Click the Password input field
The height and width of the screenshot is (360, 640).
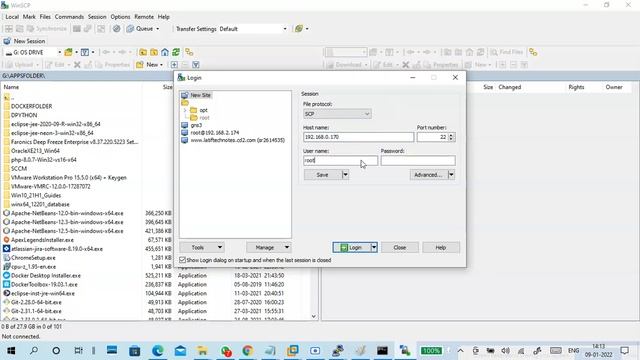(x=418, y=160)
